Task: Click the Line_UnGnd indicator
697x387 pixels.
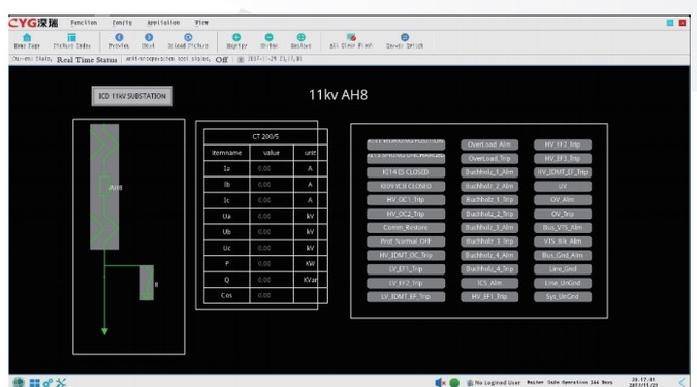Action: tap(563, 283)
